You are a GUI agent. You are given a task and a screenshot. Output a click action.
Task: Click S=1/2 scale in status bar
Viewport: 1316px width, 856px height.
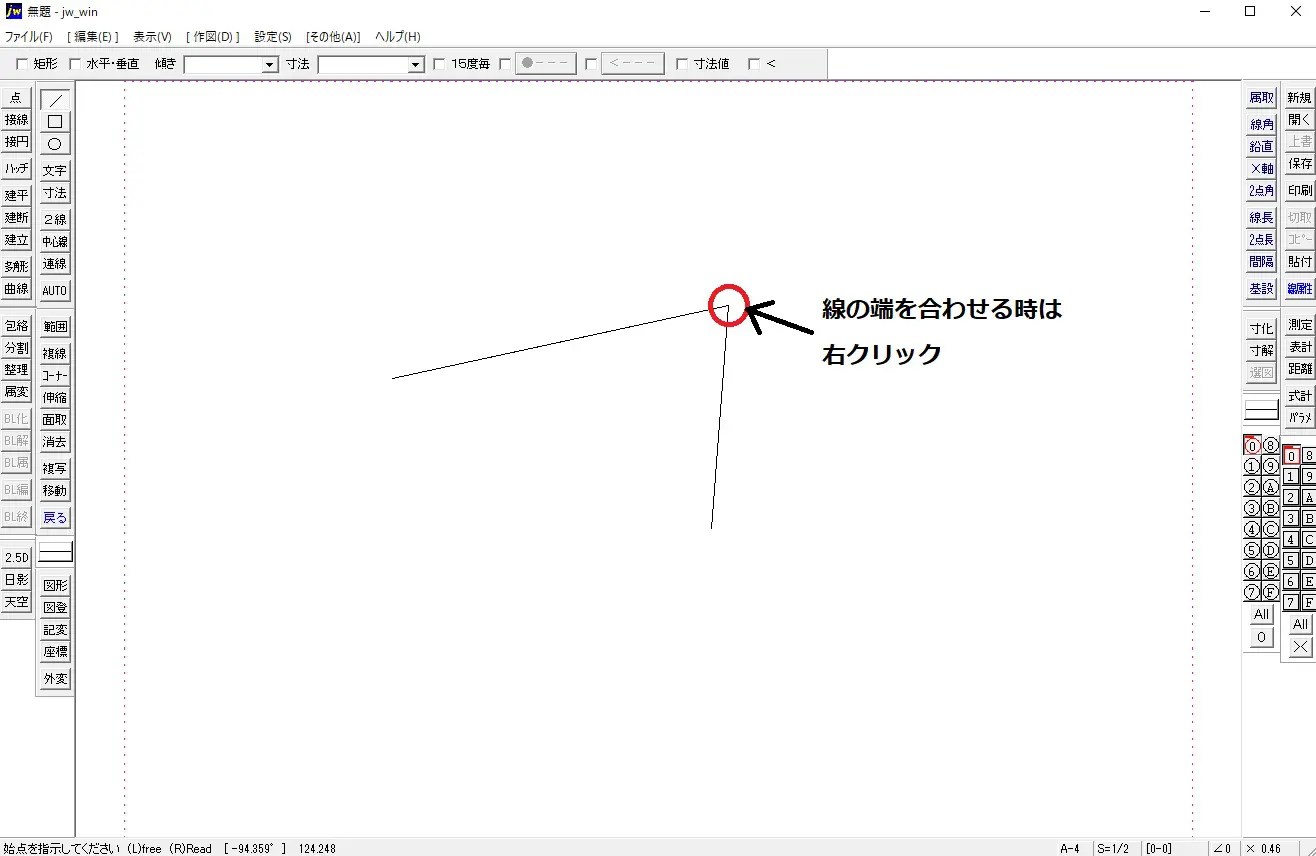(1113, 848)
